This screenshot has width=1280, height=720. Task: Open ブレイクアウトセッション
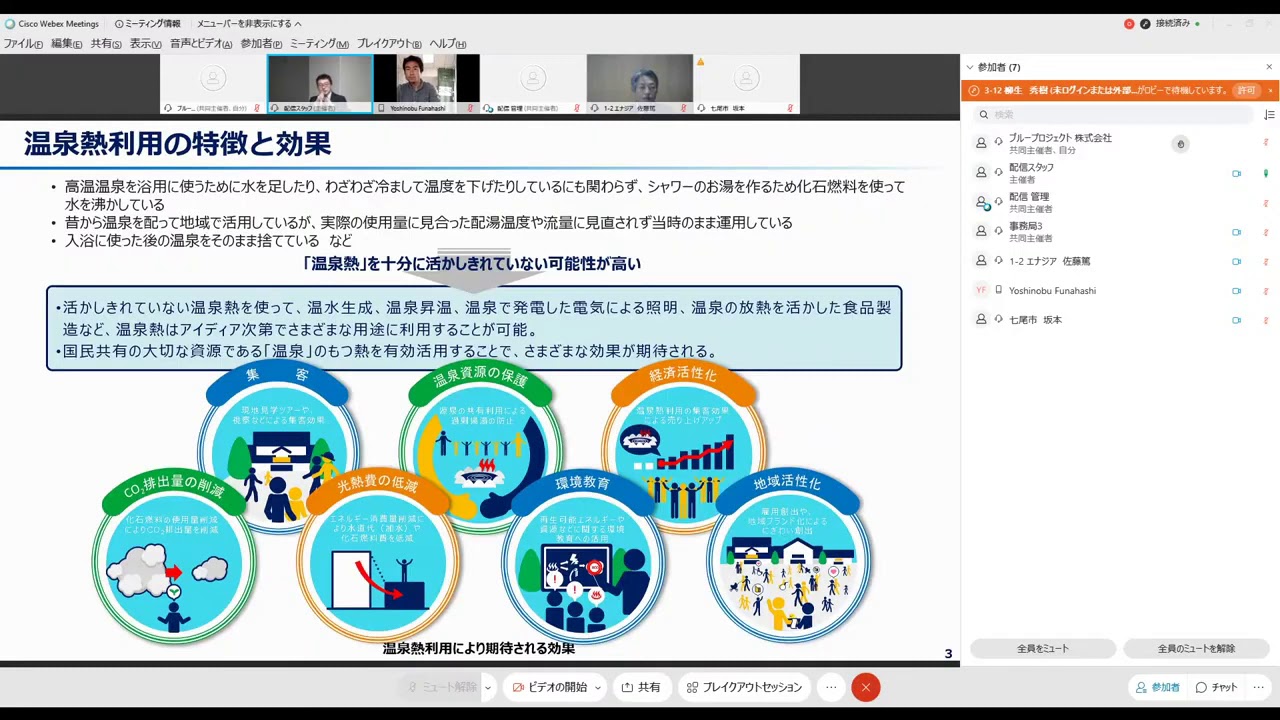(744, 687)
